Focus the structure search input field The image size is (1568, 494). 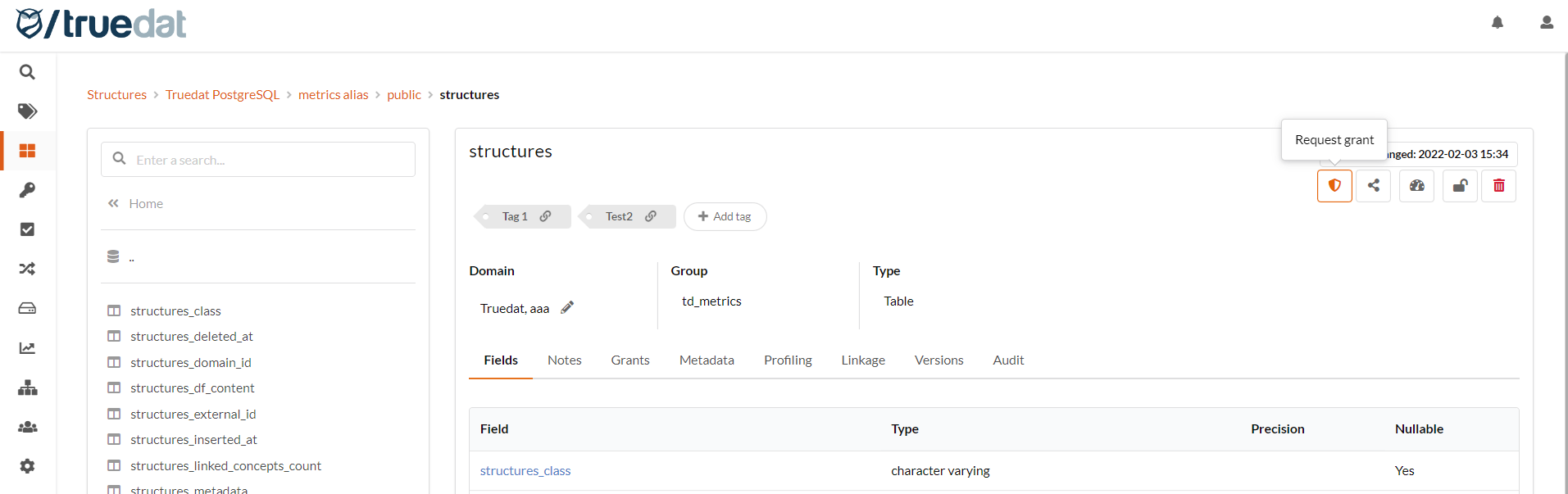[270, 160]
